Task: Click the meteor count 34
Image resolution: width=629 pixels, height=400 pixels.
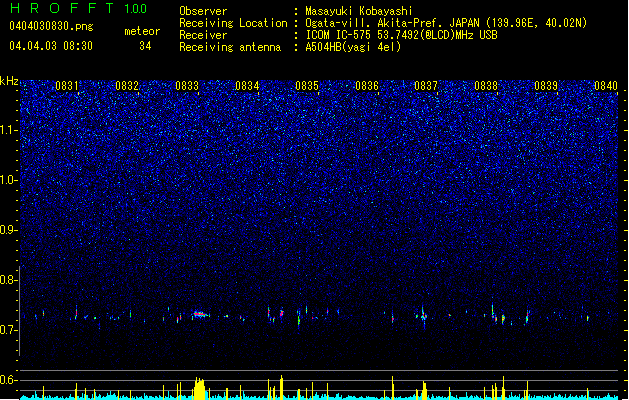Action: 145,46
